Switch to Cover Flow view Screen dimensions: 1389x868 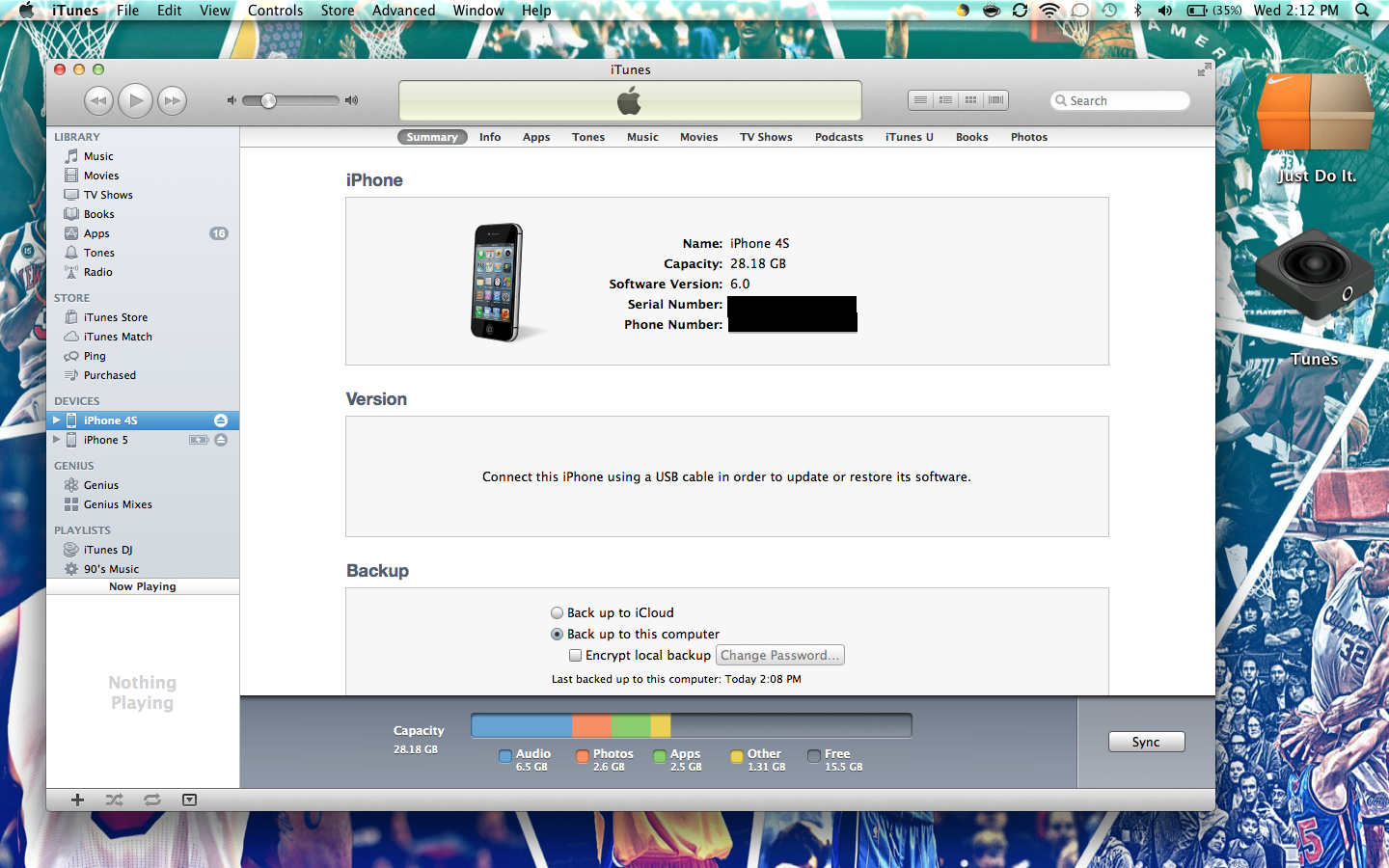(996, 99)
